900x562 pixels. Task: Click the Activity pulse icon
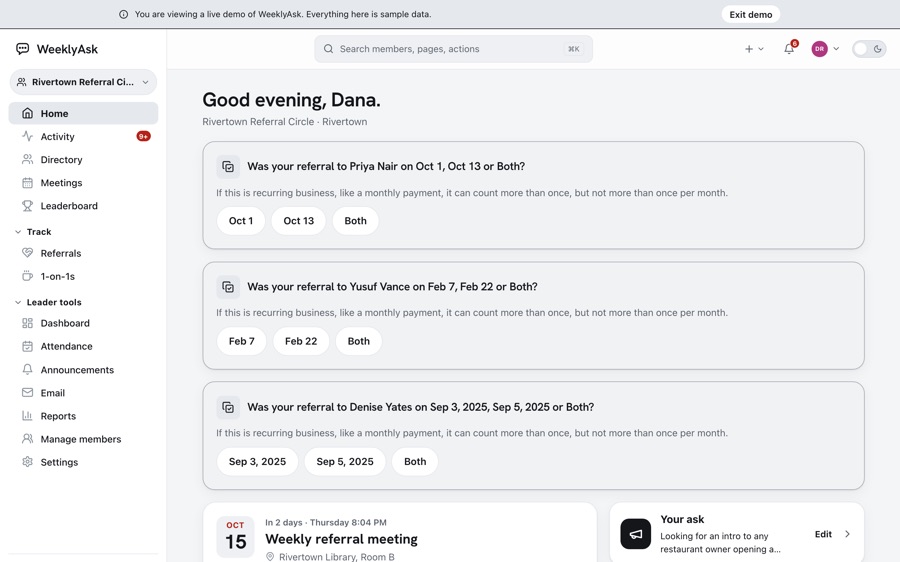(27, 136)
